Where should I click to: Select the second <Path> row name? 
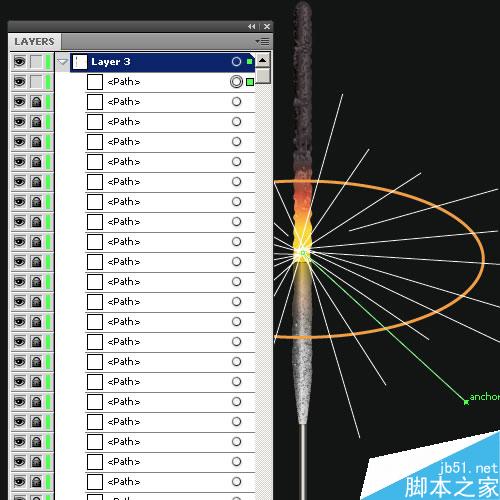click(x=124, y=102)
